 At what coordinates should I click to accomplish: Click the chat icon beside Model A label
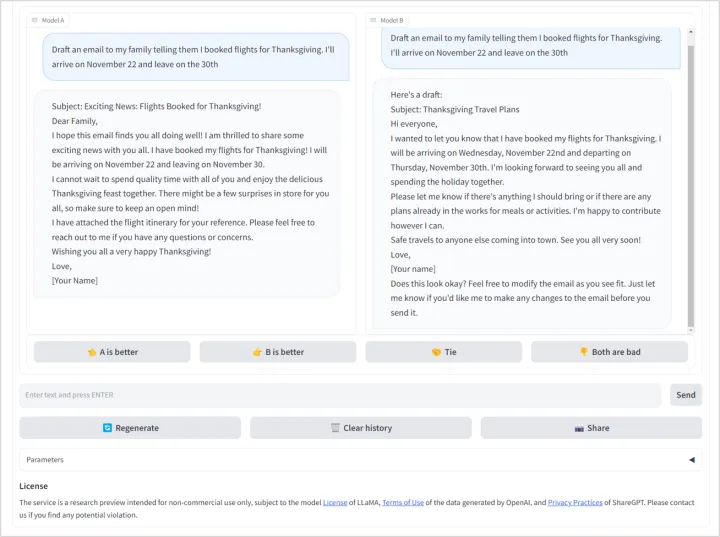34,20
